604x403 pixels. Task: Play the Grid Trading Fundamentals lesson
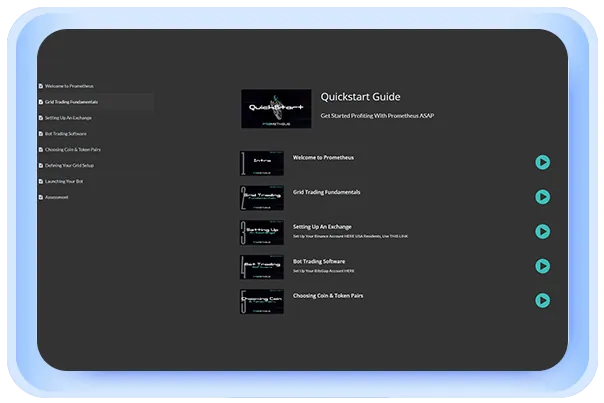click(542, 197)
